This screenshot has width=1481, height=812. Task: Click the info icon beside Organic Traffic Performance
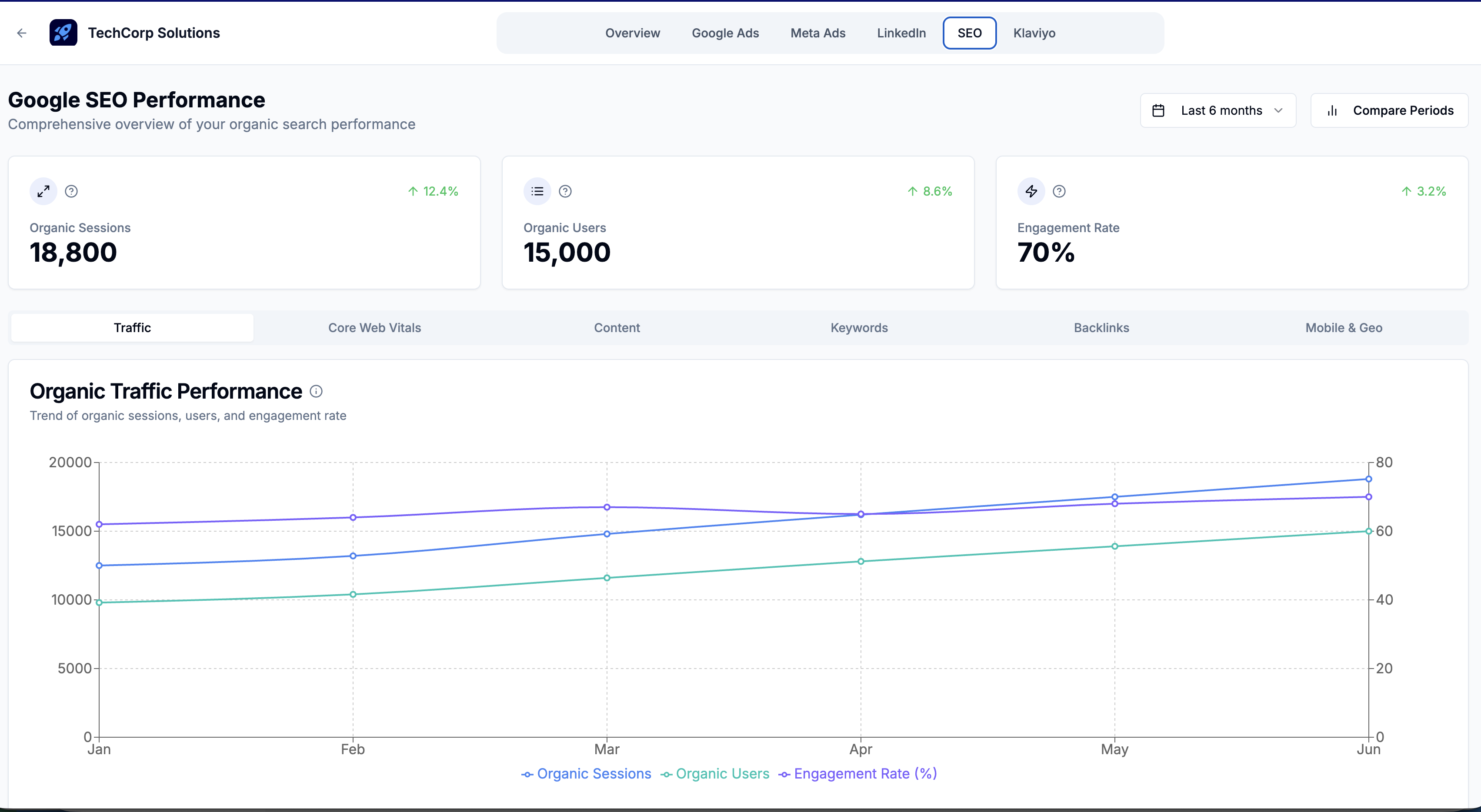coord(316,391)
